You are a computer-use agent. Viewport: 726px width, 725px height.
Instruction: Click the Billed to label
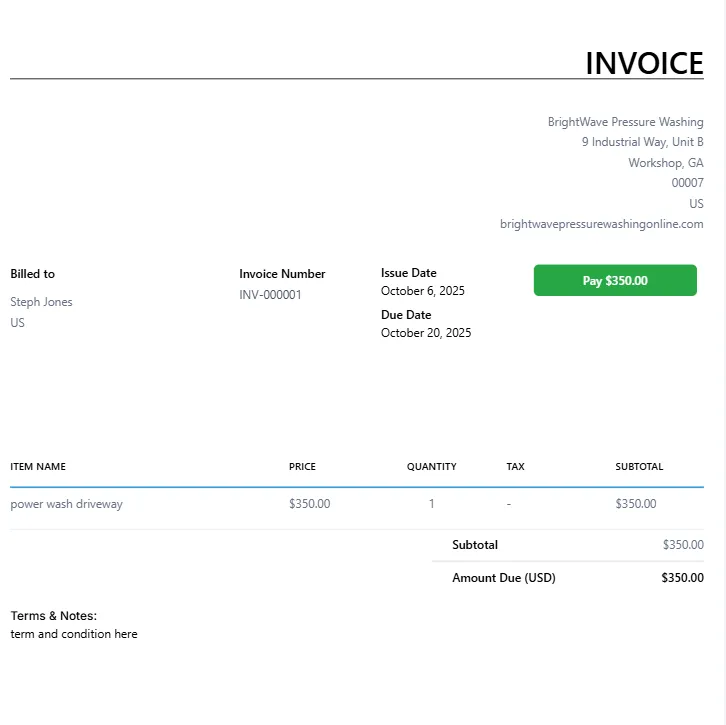click(33, 274)
